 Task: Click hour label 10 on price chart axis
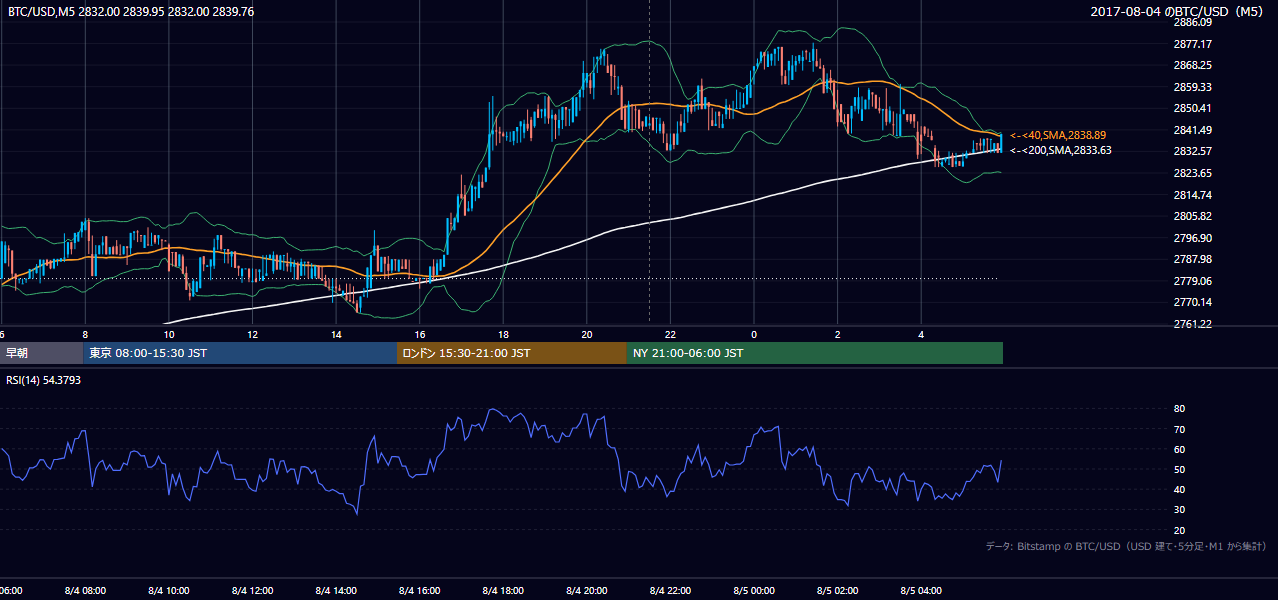pyautogui.click(x=169, y=334)
